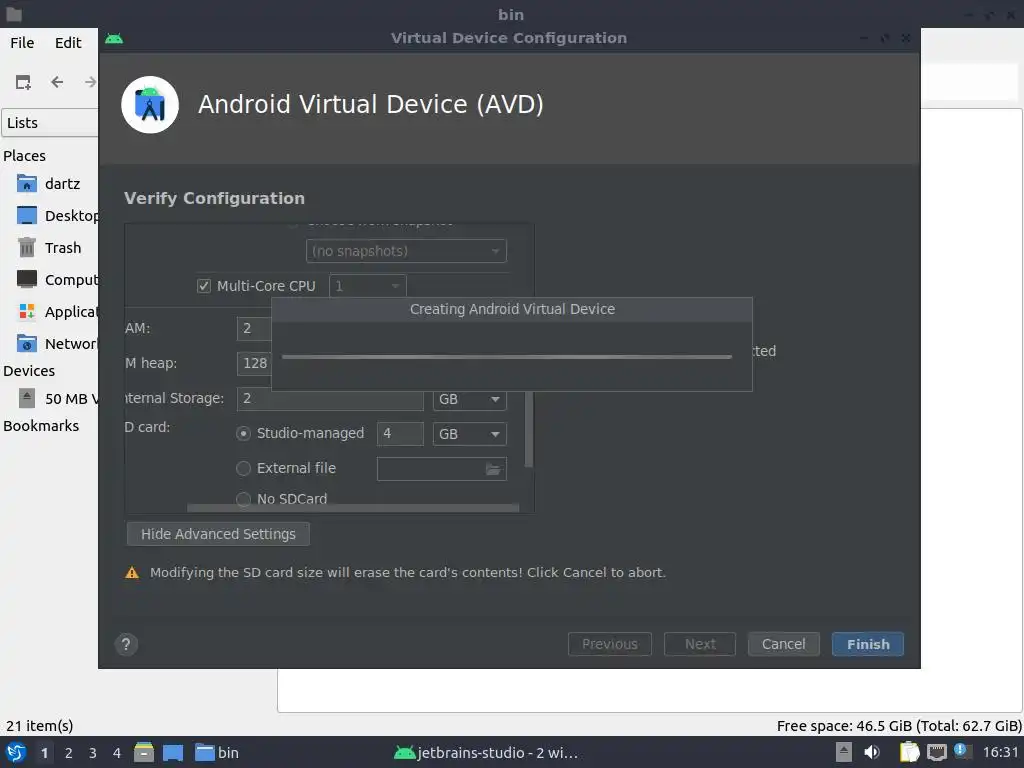The image size is (1024, 768).
Task: Switch to bin window on taskbar
Action: (217, 752)
